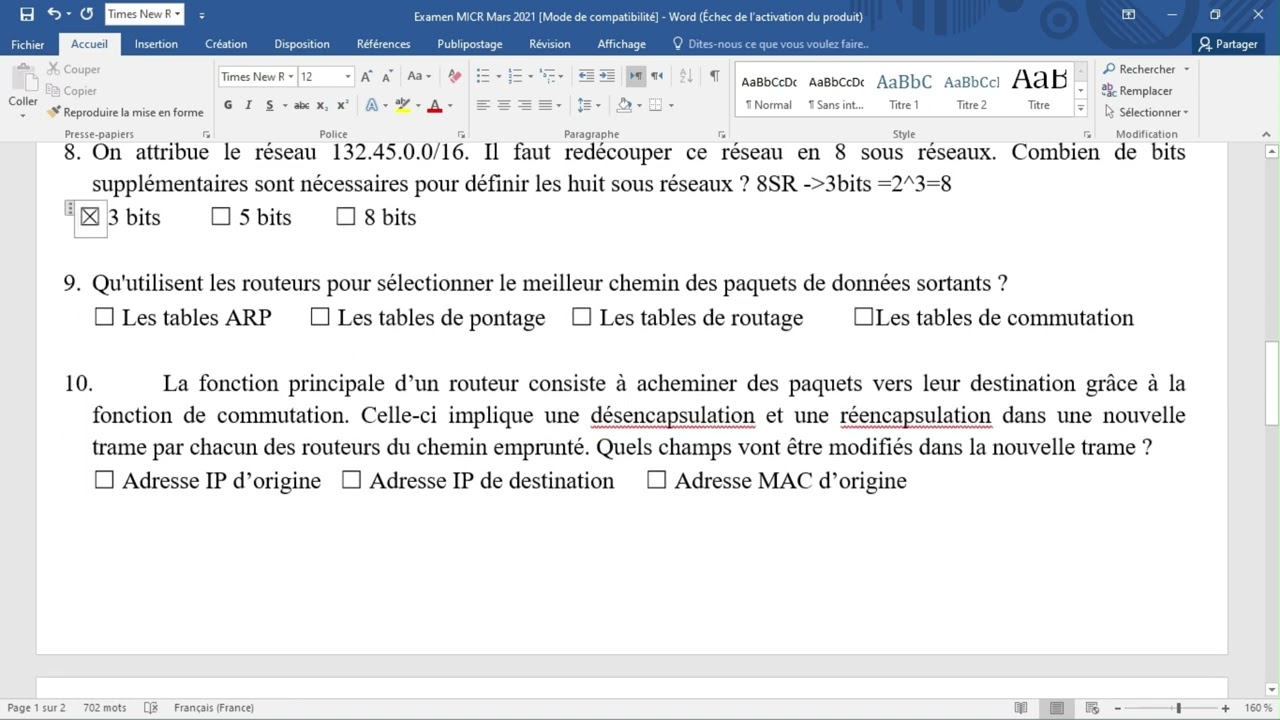Align text right
Screen dimensions: 1280x720
[x=524, y=105]
